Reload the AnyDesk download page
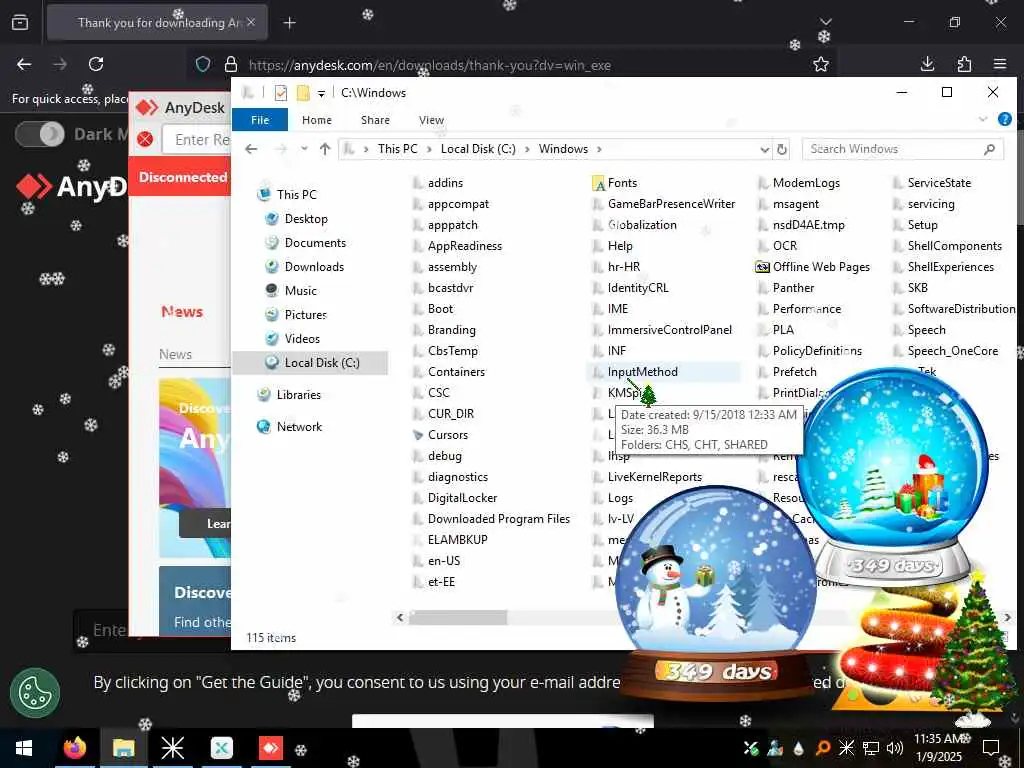Screen dimensions: 1024x768 point(96,64)
